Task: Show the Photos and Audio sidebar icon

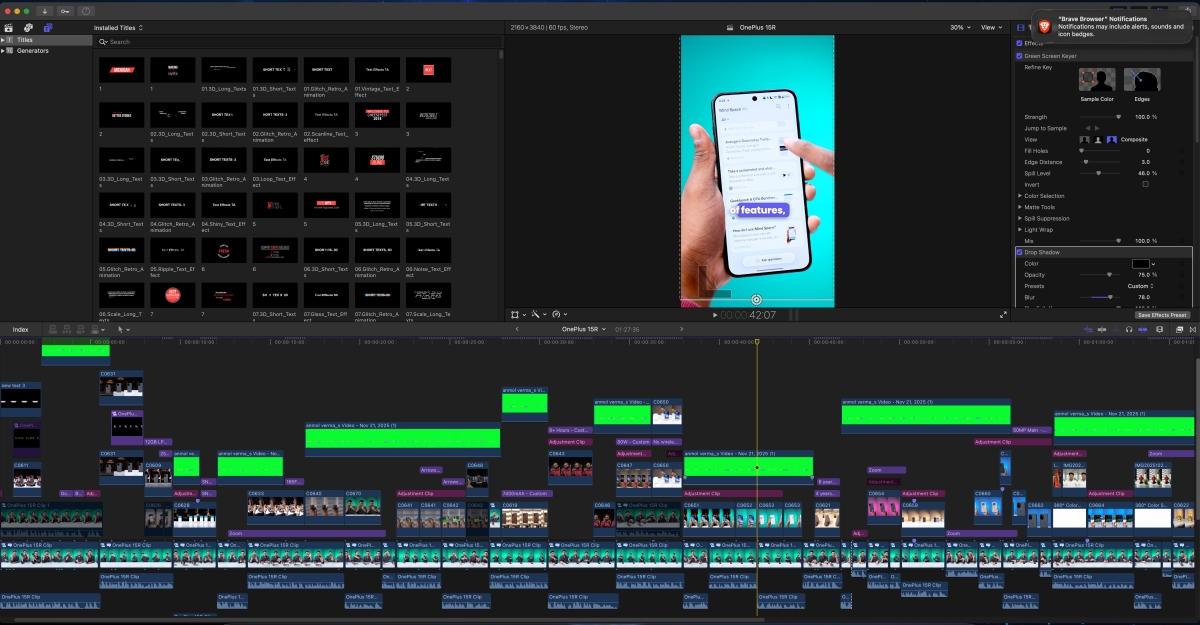Action: [x=27, y=27]
